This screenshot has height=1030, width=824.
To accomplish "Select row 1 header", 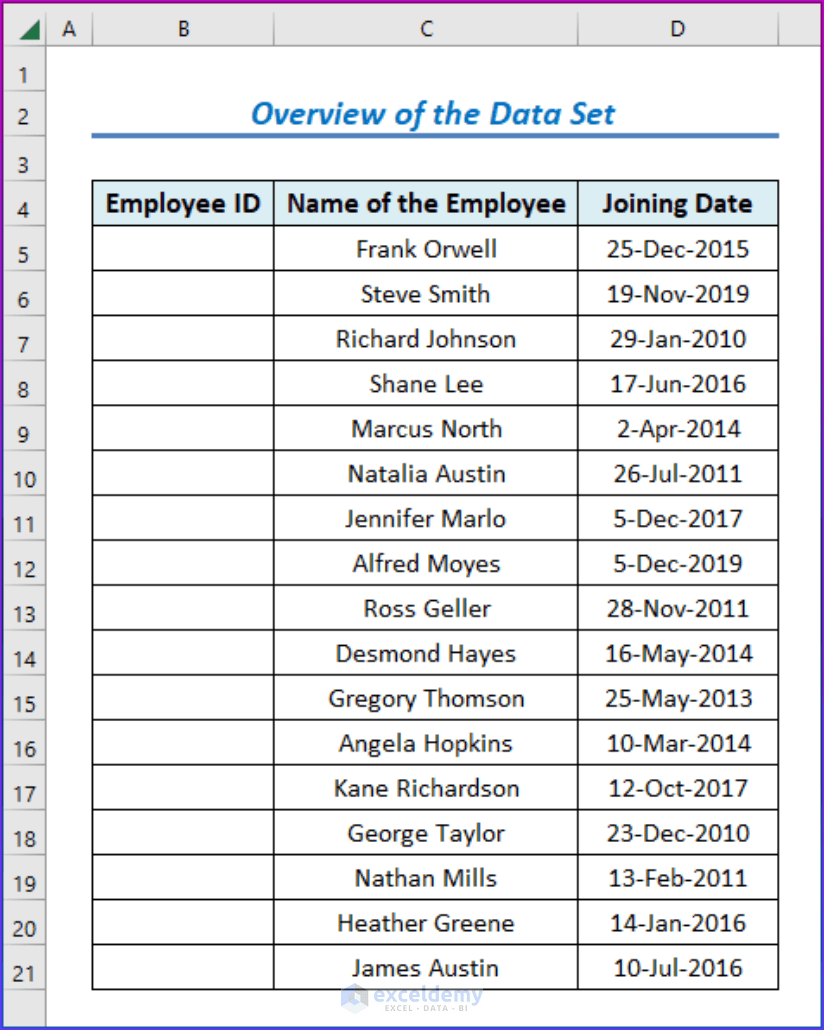I will (x=24, y=73).
